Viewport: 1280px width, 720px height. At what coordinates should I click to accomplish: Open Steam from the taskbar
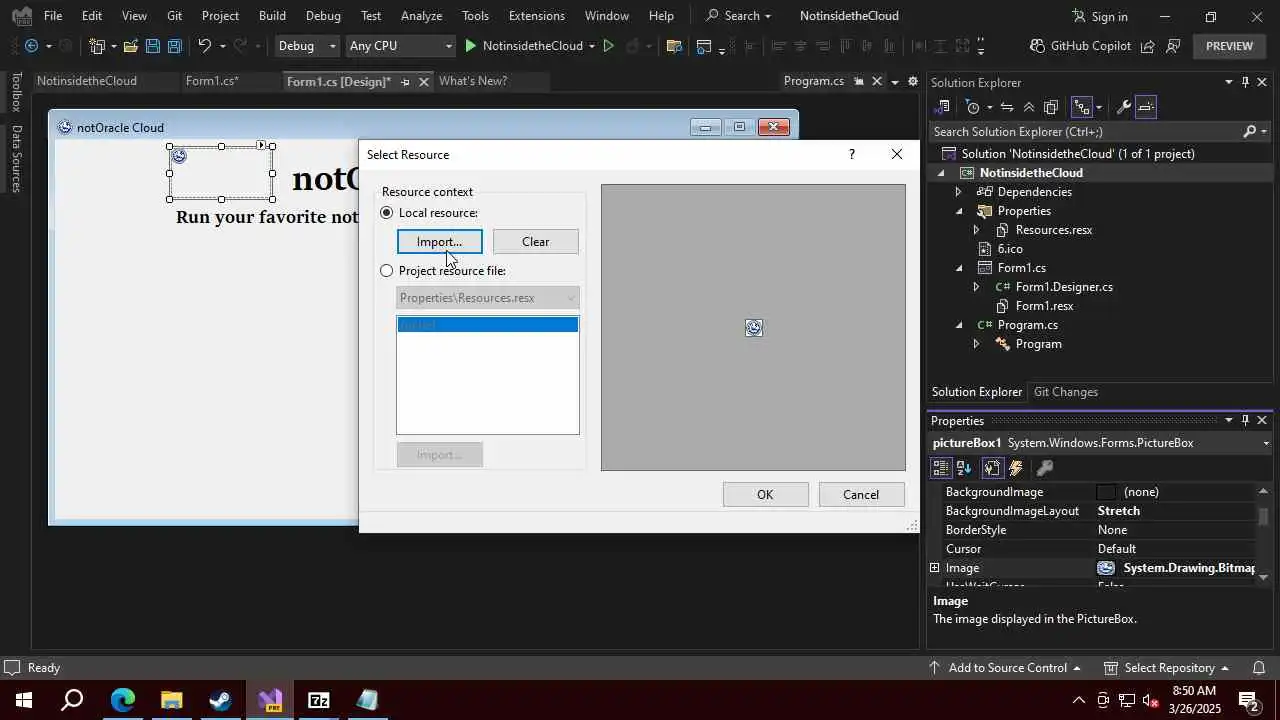pos(221,700)
